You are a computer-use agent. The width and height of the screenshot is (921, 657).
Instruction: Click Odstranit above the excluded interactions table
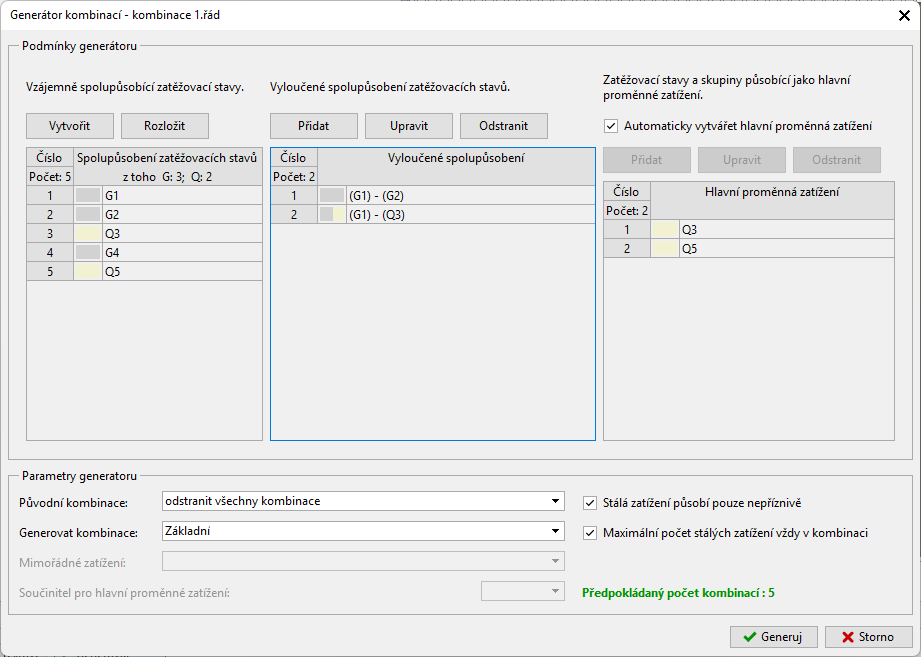click(x=503, y=126)
